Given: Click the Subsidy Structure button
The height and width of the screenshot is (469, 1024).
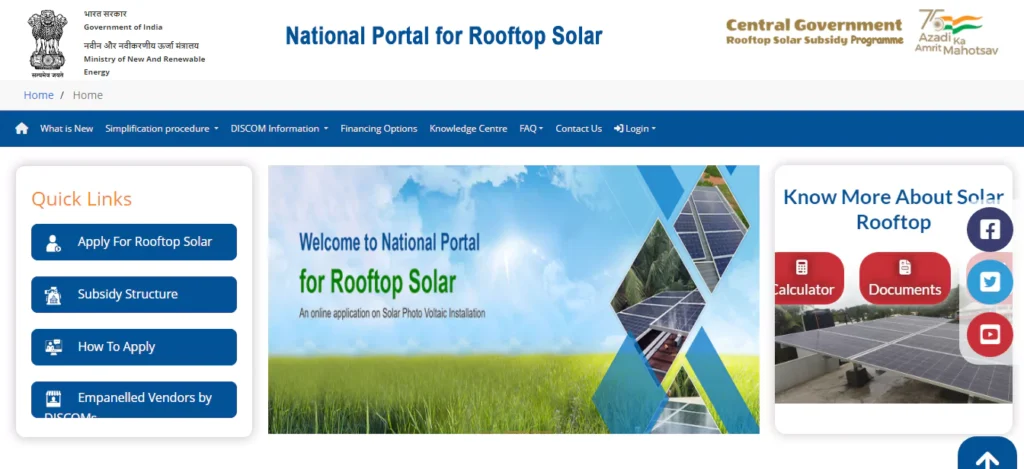Looking at the screenshot, I should tap(134, 295).
